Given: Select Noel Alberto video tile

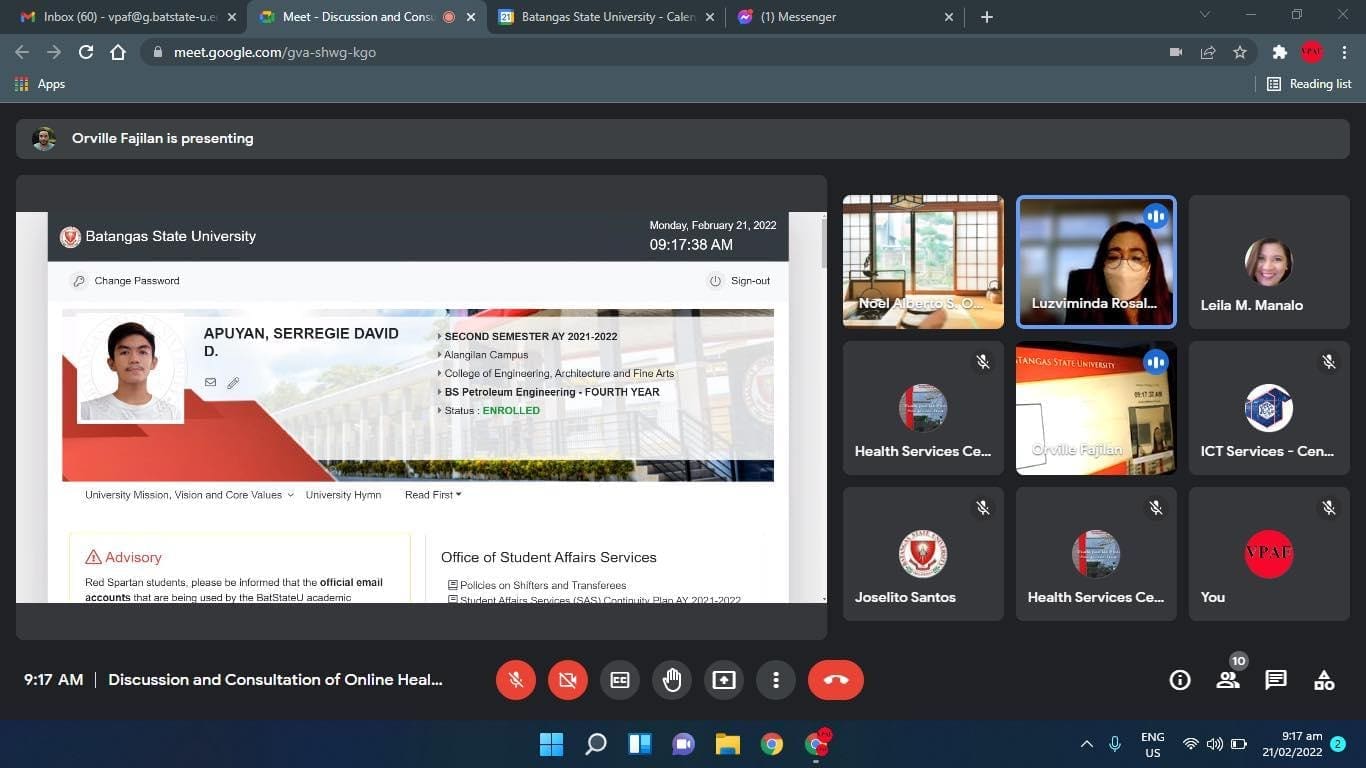Looking at the screenshot, I should [923, 262].
